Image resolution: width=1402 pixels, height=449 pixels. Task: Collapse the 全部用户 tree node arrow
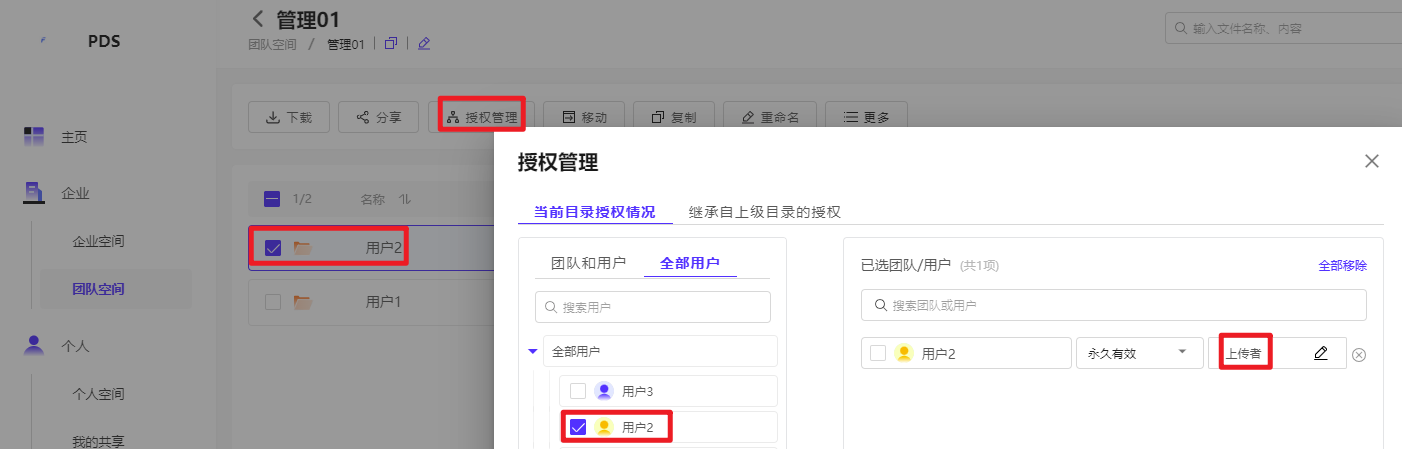point(532,351)
